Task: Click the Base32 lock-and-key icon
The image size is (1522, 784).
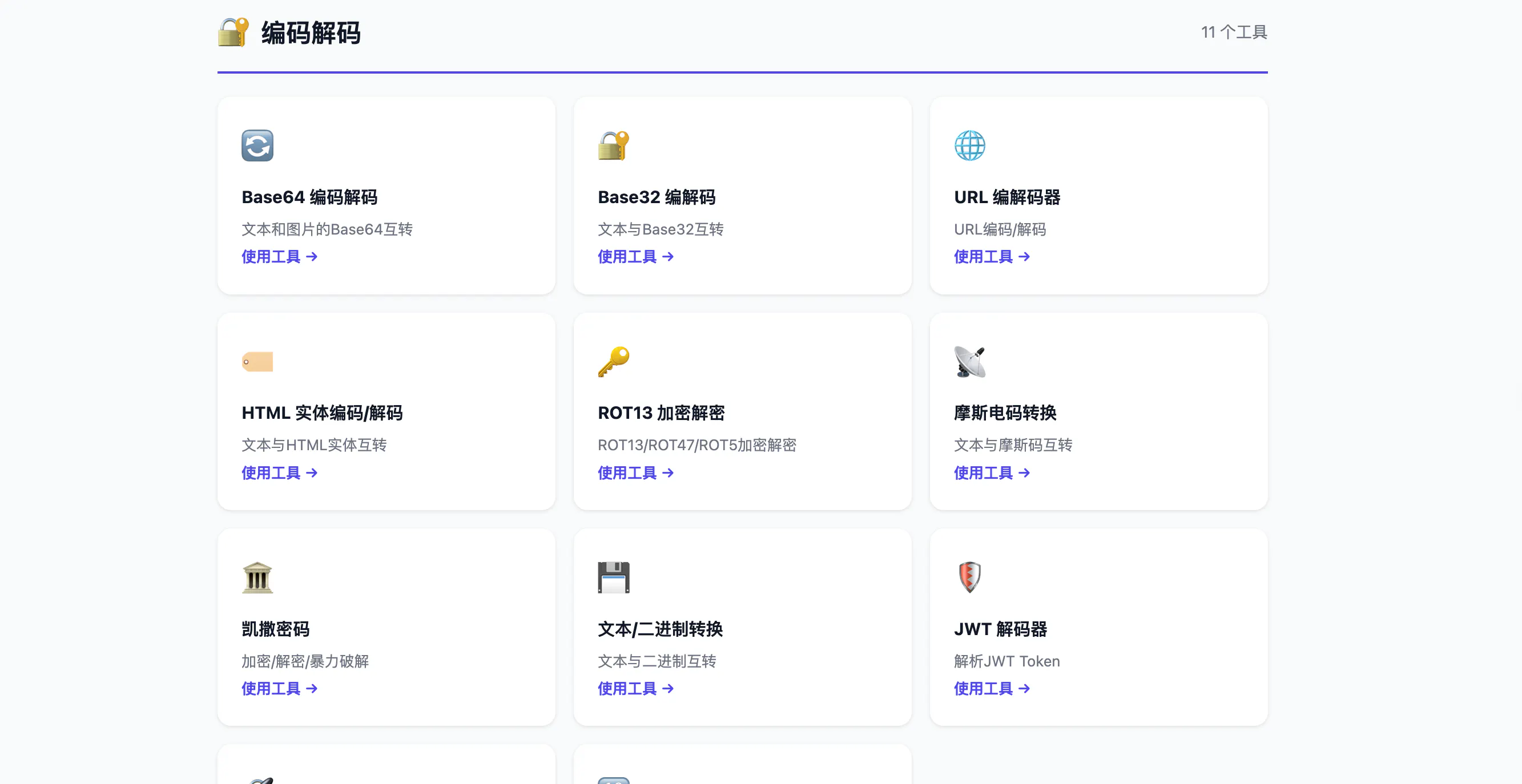Action: [x=614, y=146]
